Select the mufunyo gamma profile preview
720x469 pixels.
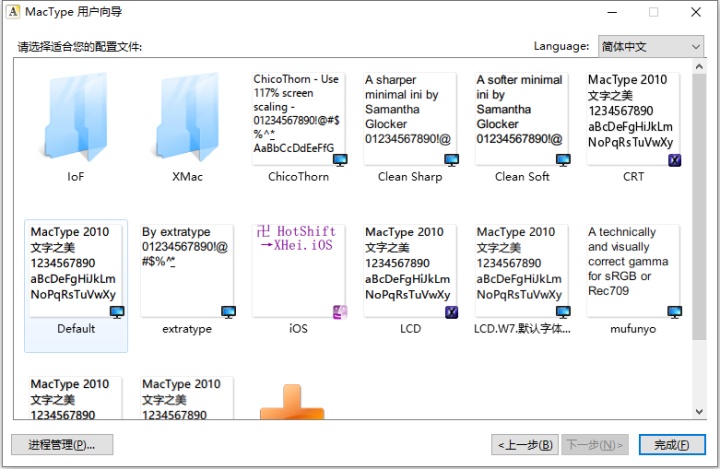coord(633,271)
